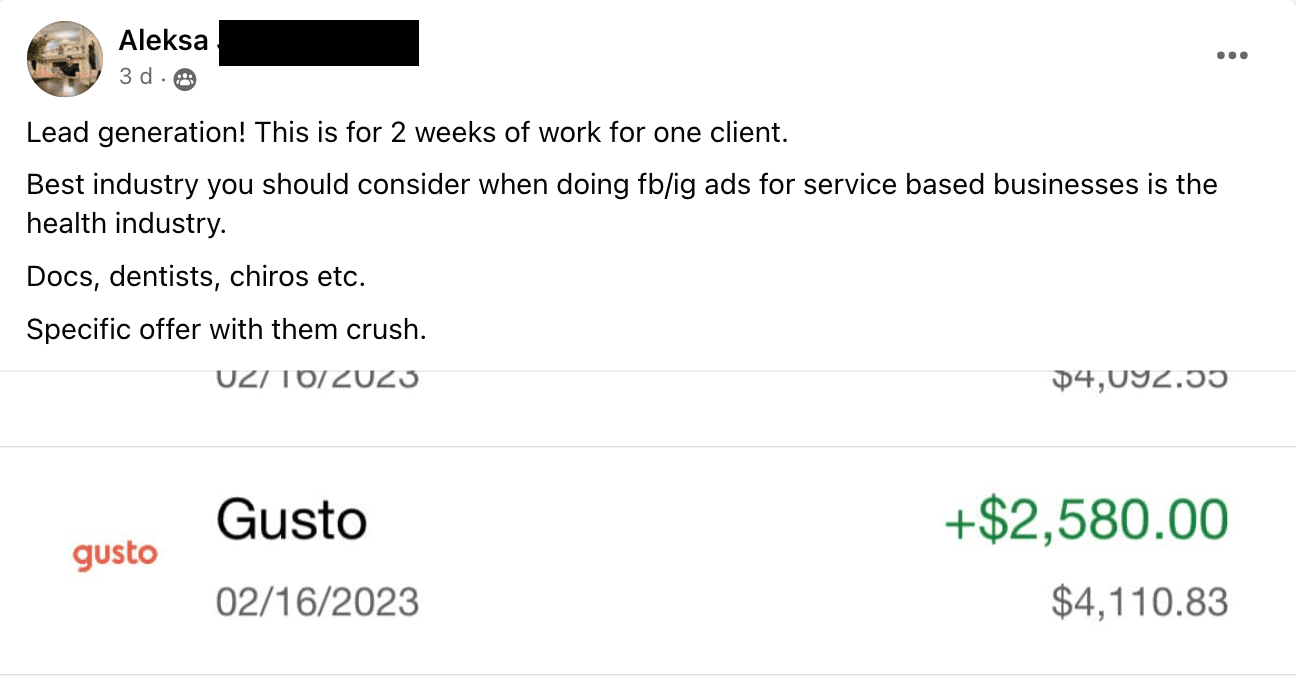Click the cut-off $4,092.55 amount
Viewport: 1296px width, 696px height.
pos(1140,379)
